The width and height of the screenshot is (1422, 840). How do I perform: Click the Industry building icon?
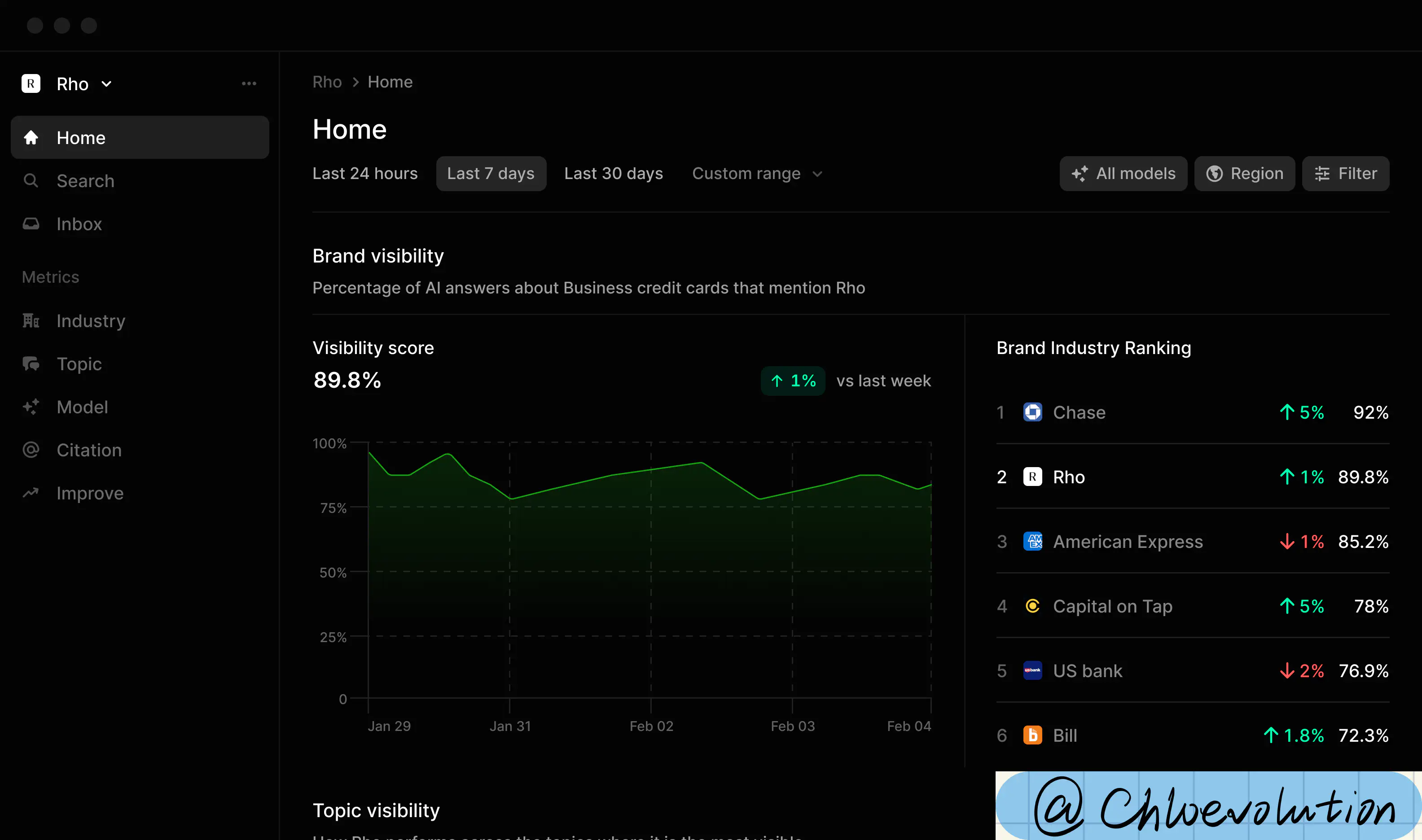coord(31,320)
